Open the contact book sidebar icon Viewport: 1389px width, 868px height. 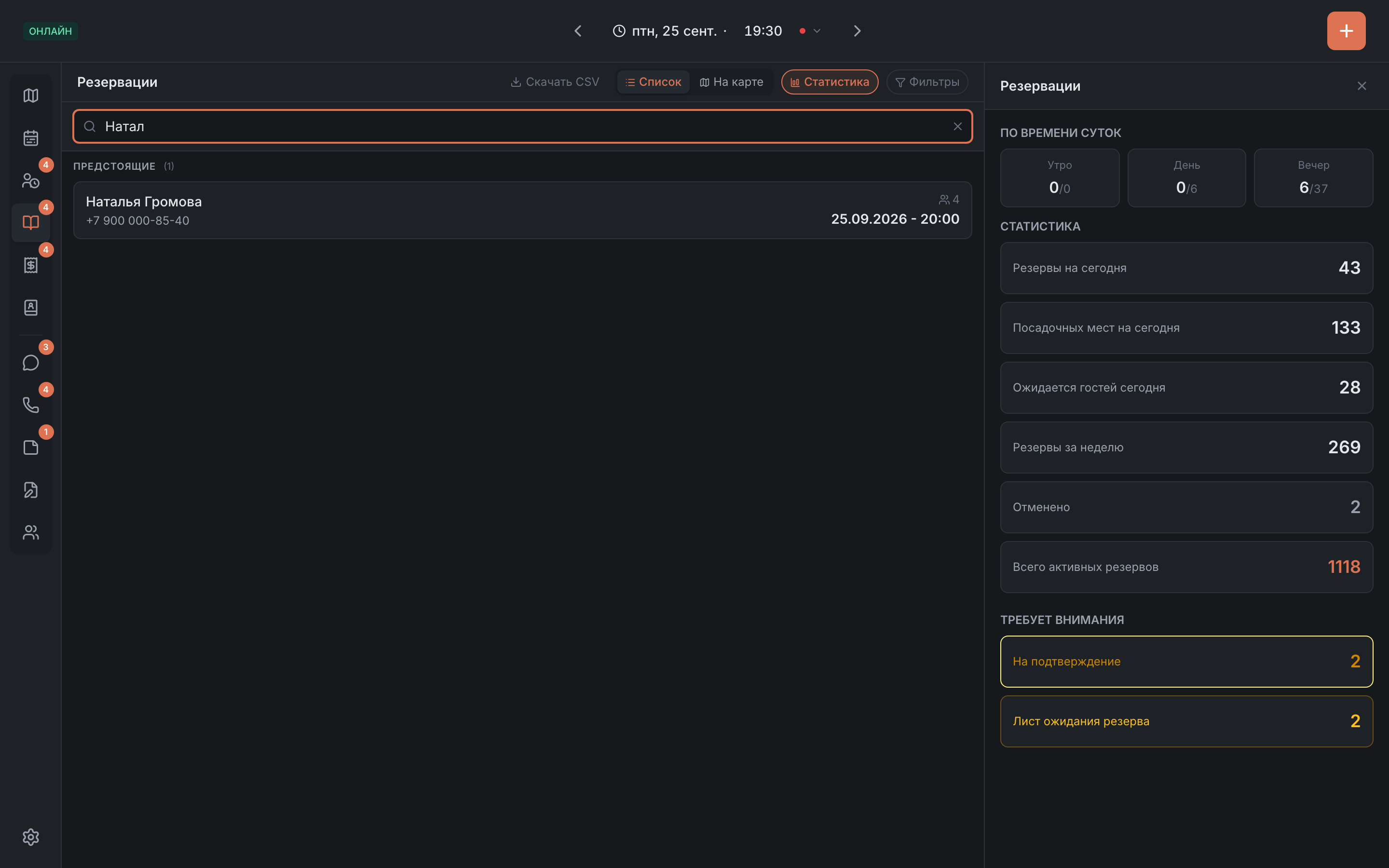pyautogui.click(x=30, y=308)
